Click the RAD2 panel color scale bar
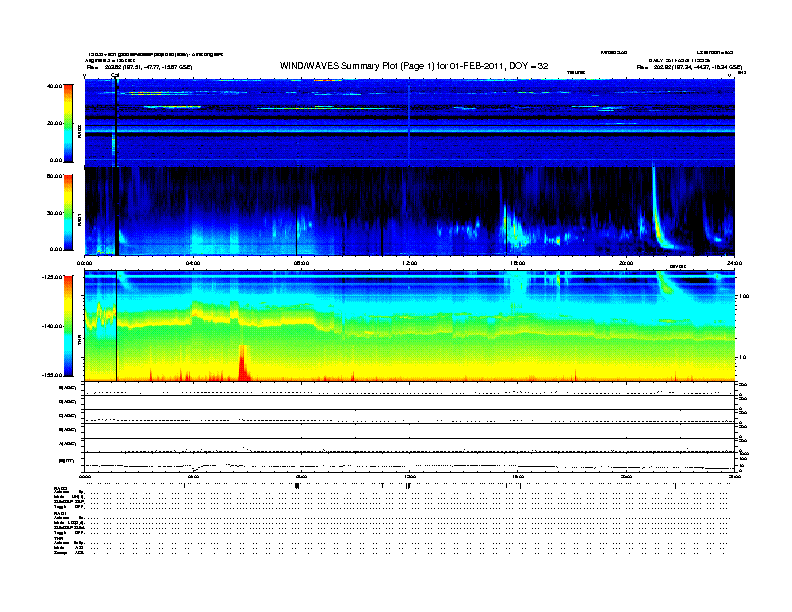Viewport: 792px width, 612px height. click(x=68, y=123)
